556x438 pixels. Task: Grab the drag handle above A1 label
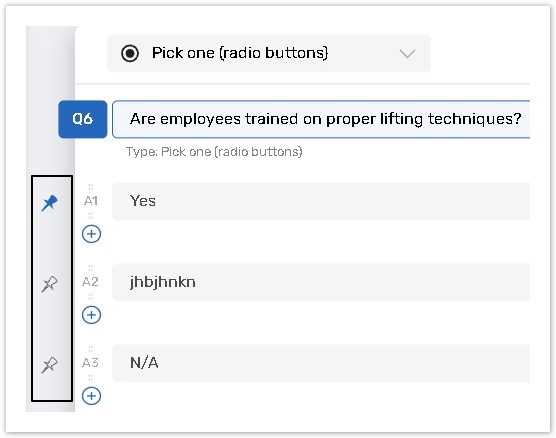click(90, 187)
